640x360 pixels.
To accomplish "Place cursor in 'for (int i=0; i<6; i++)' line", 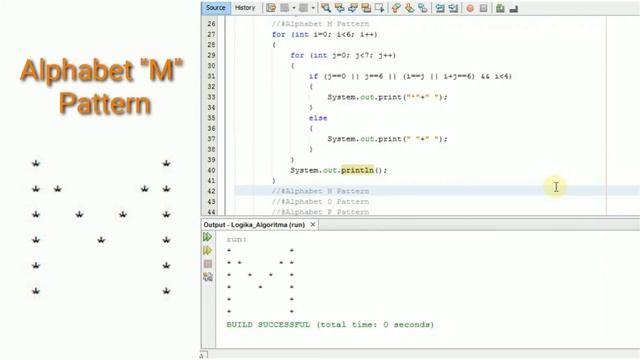I will 324,35.
